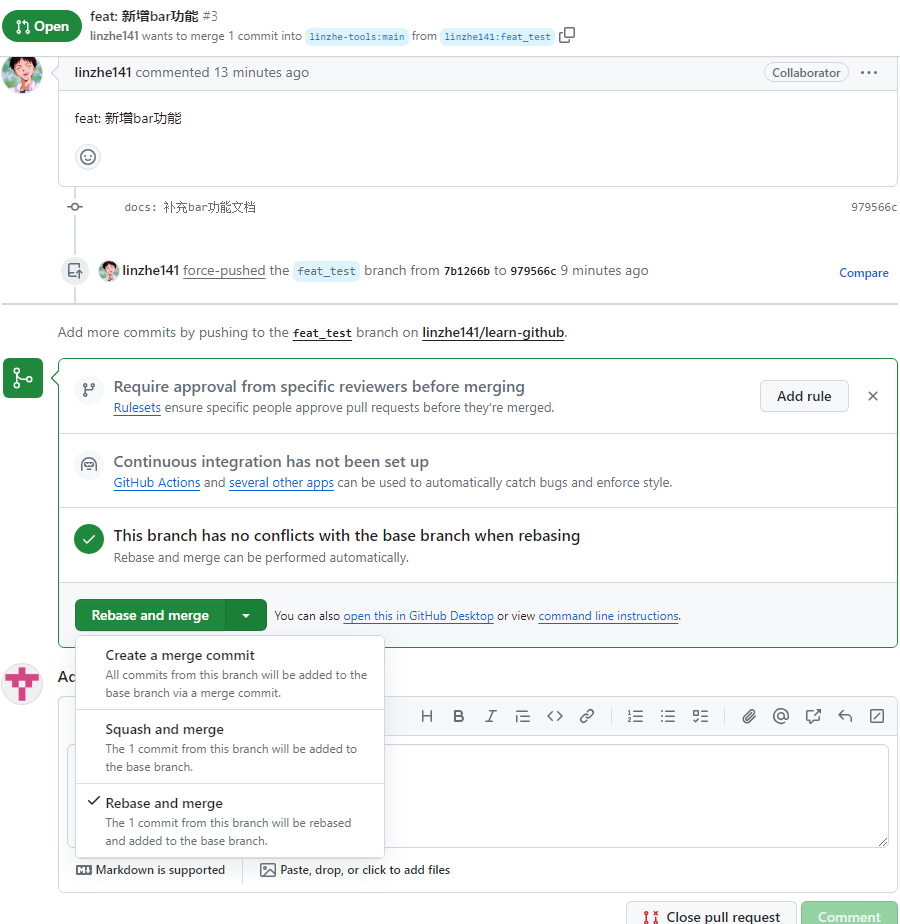900x924 pixels.
Task: Open this in GitHub Desktop link
Action: tap(418, 616)
